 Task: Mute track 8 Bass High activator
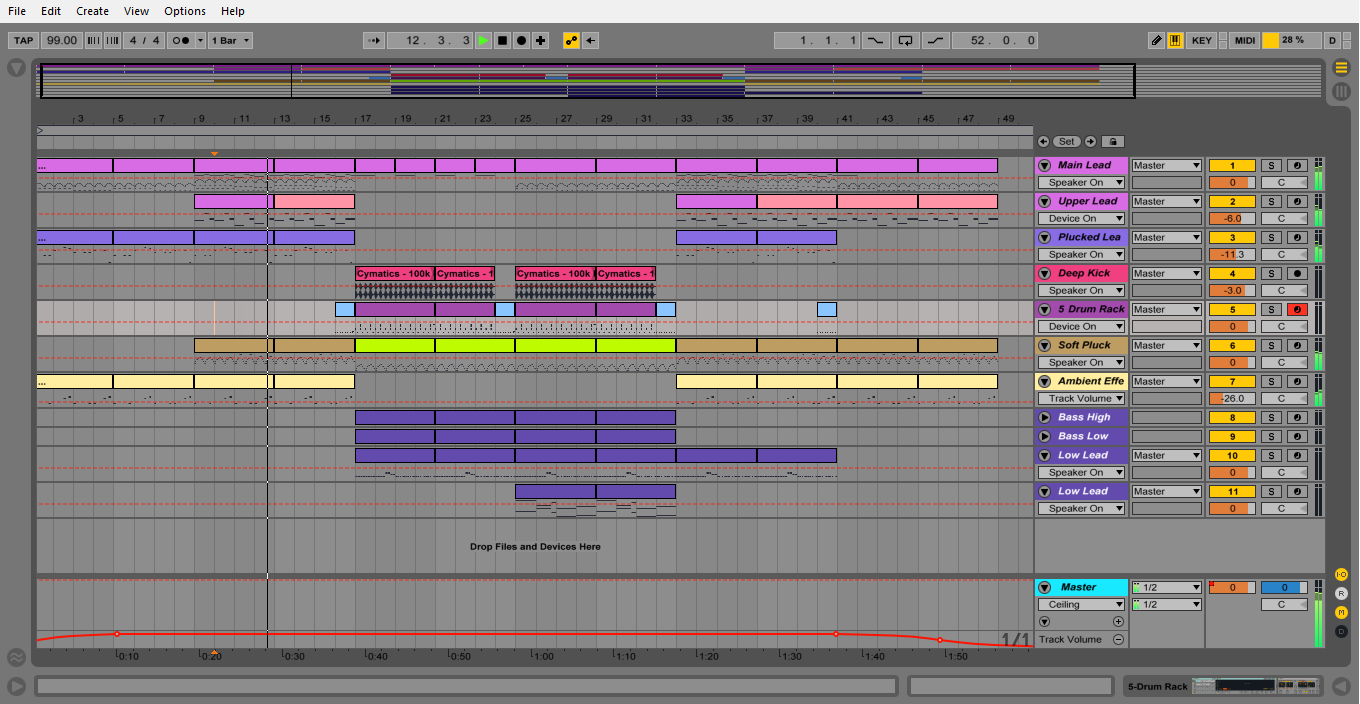tap(1233, 417)
